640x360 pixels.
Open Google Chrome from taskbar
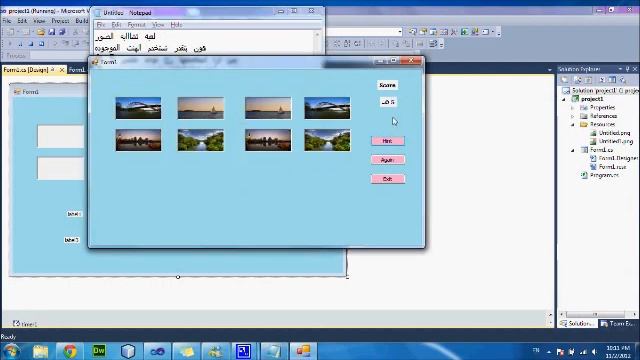[x=70, y=351]
